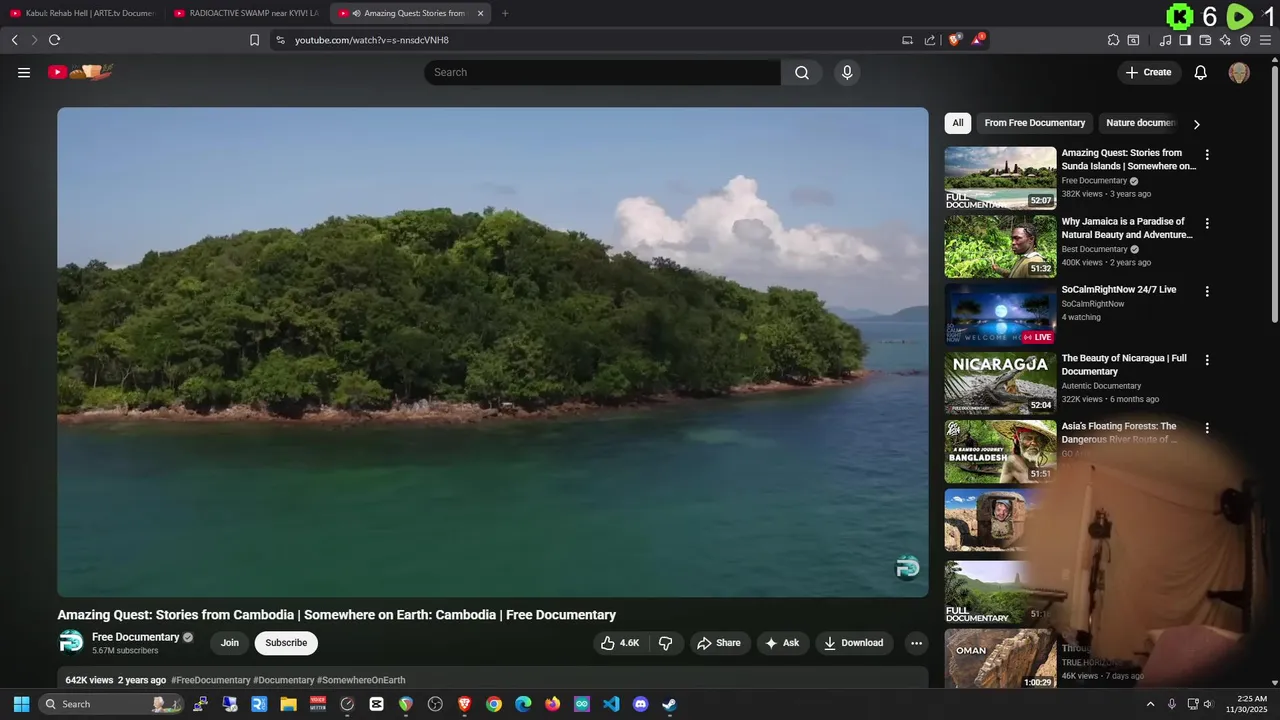Open Why Jamaica is a Paradise thumbnail
The height and width of the screenshot is (720, 1280).
coord(1000,246)
